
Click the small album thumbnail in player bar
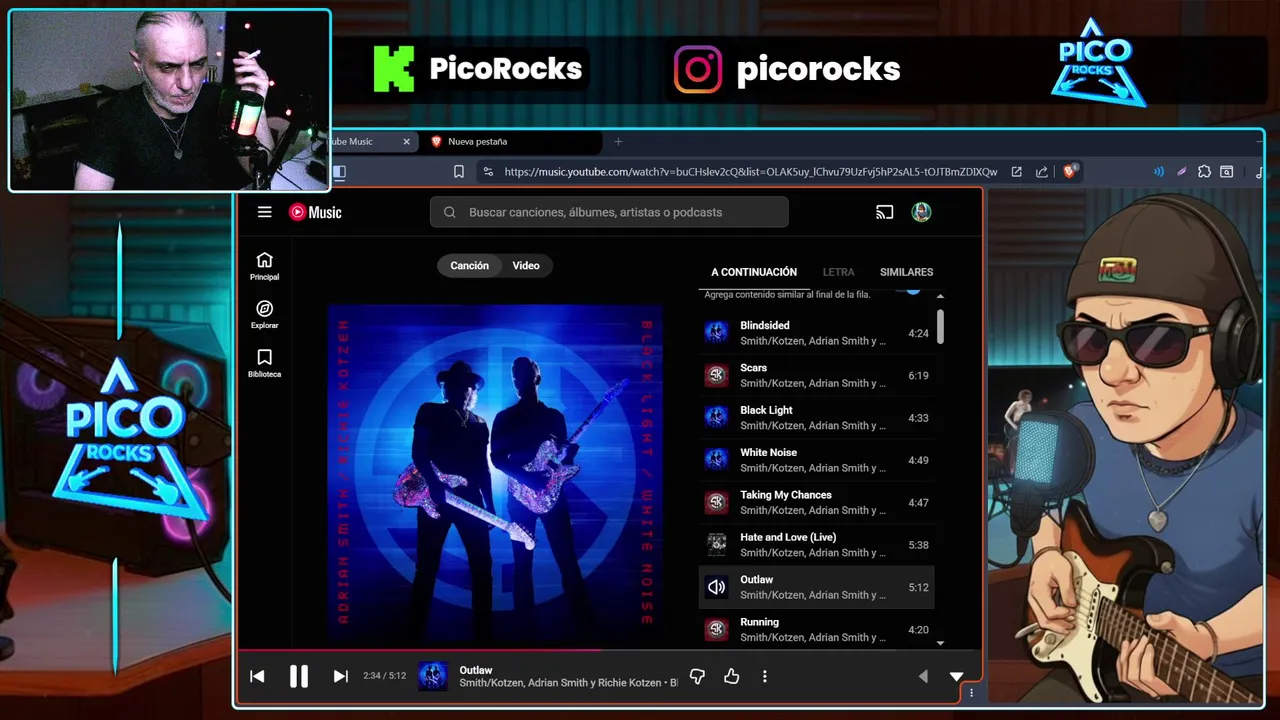[433, 676]
